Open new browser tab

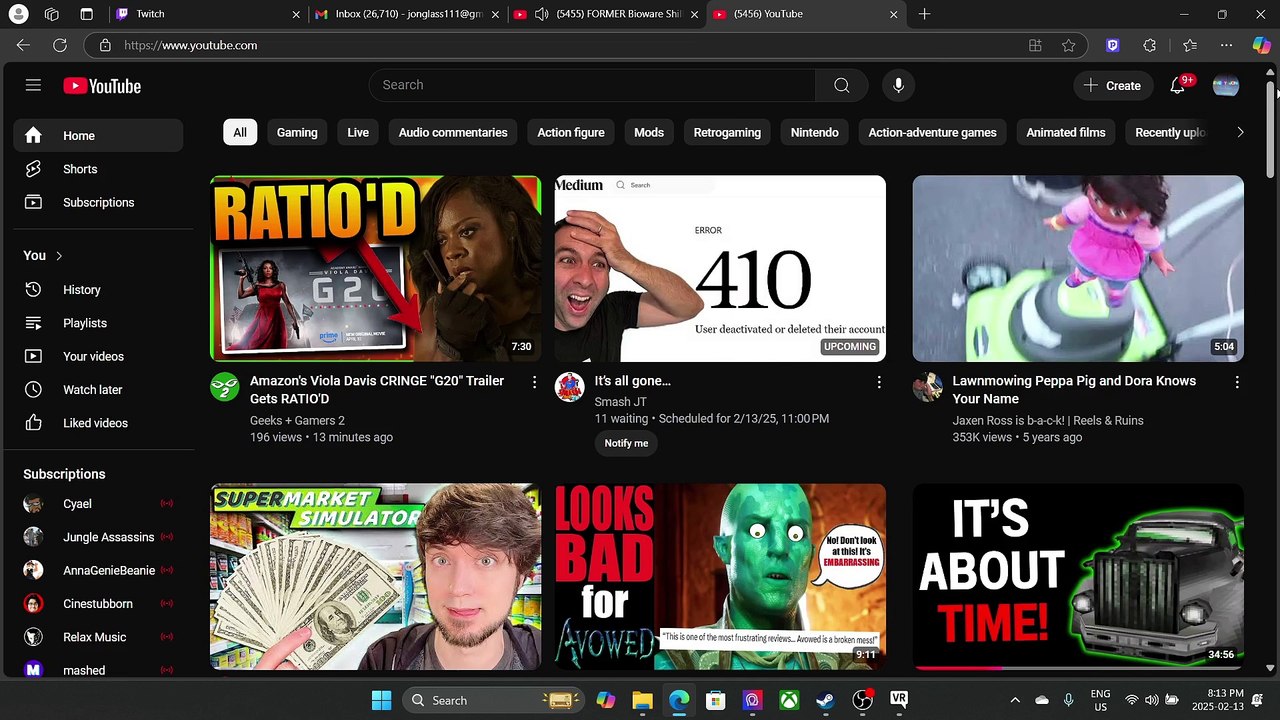pos(925,14)
